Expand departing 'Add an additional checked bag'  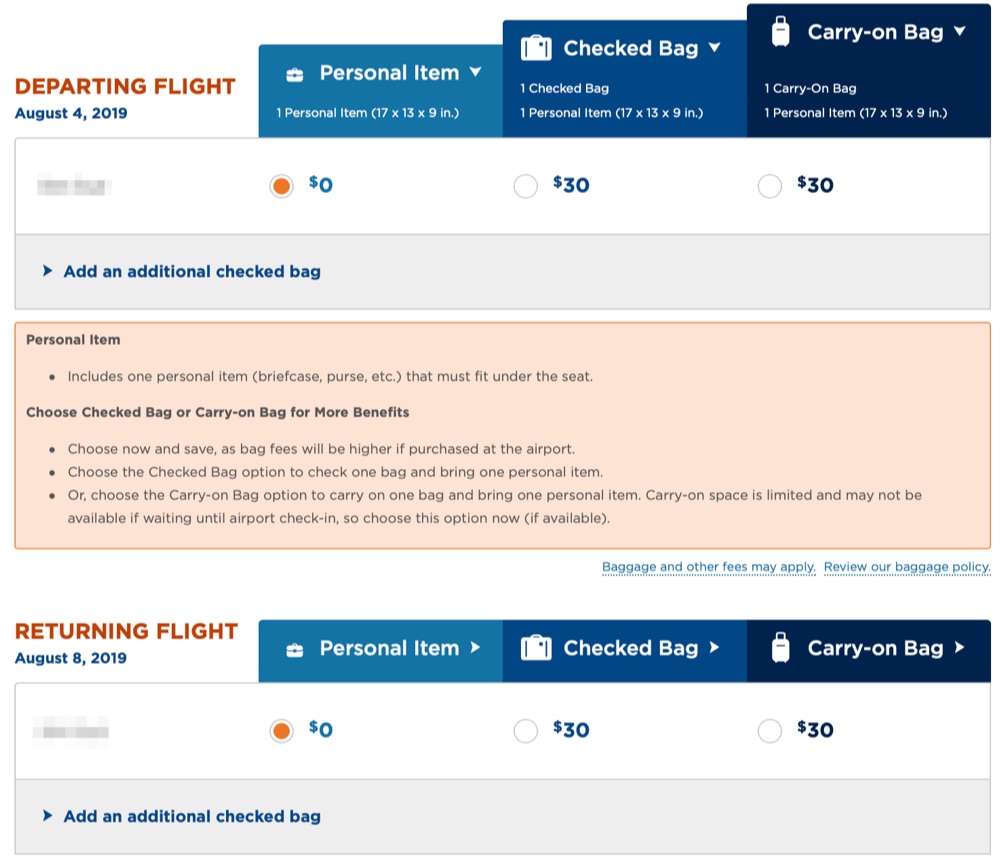pyautogui.click(x=191, y=271)
